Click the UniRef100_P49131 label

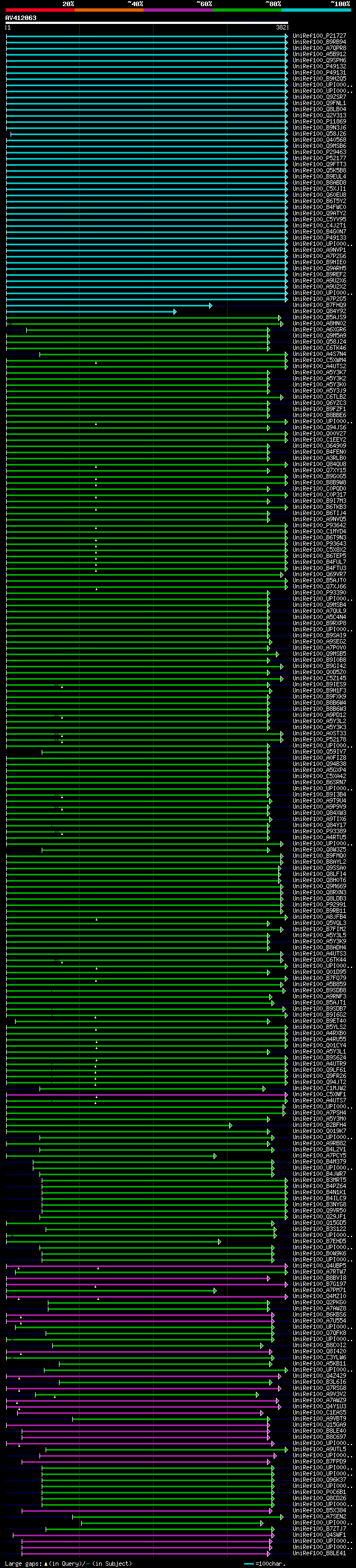[x=319, y=72]
